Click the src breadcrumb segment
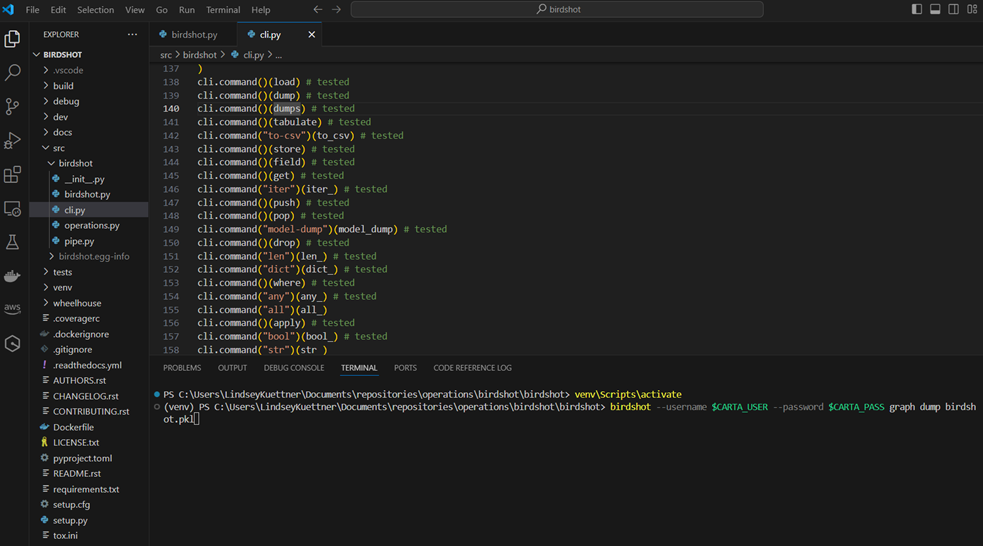This screenshot has height=546, width=983. point(166,55)
